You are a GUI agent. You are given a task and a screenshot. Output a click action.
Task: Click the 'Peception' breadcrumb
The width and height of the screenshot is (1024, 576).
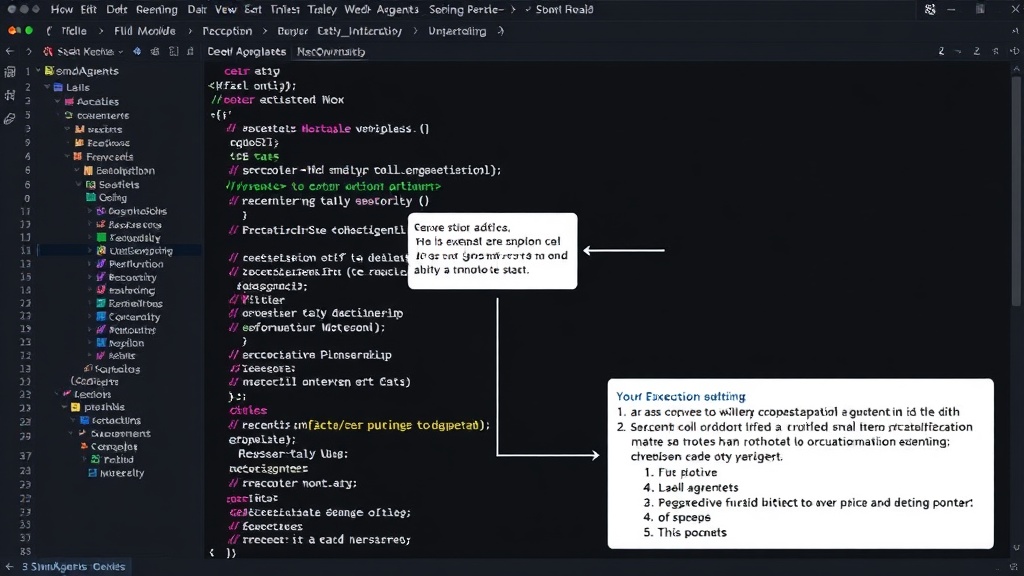click(227, 31)
